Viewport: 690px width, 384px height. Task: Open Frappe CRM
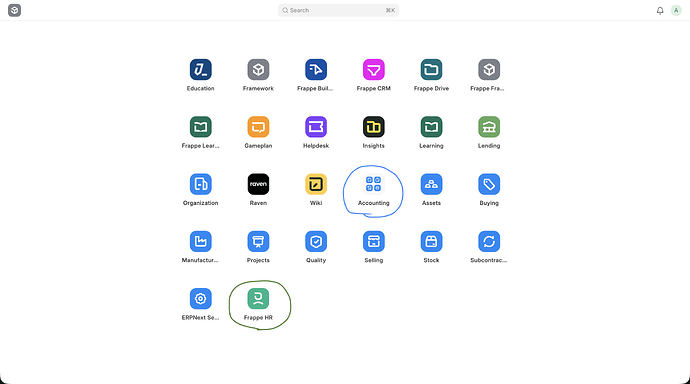click(374, 69)
